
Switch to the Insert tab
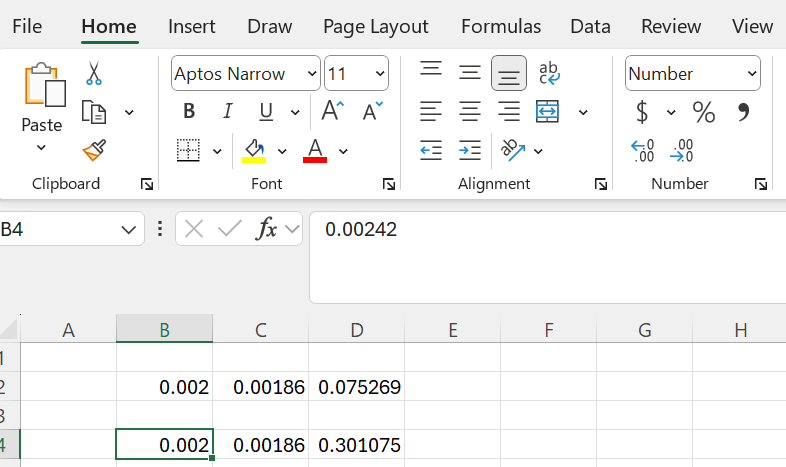click(191, 26)
